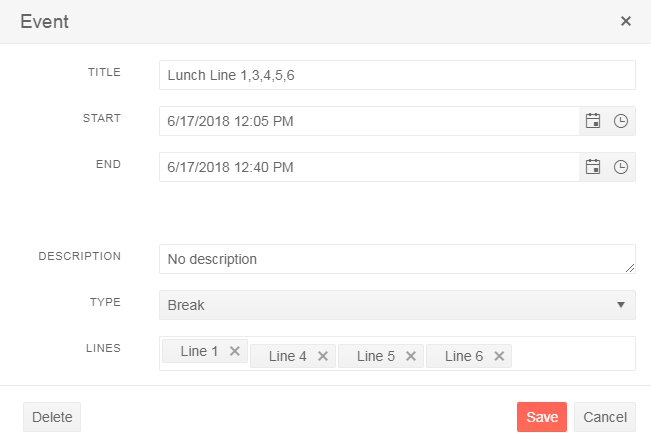Click into the END date-time field

coord(369,167)
